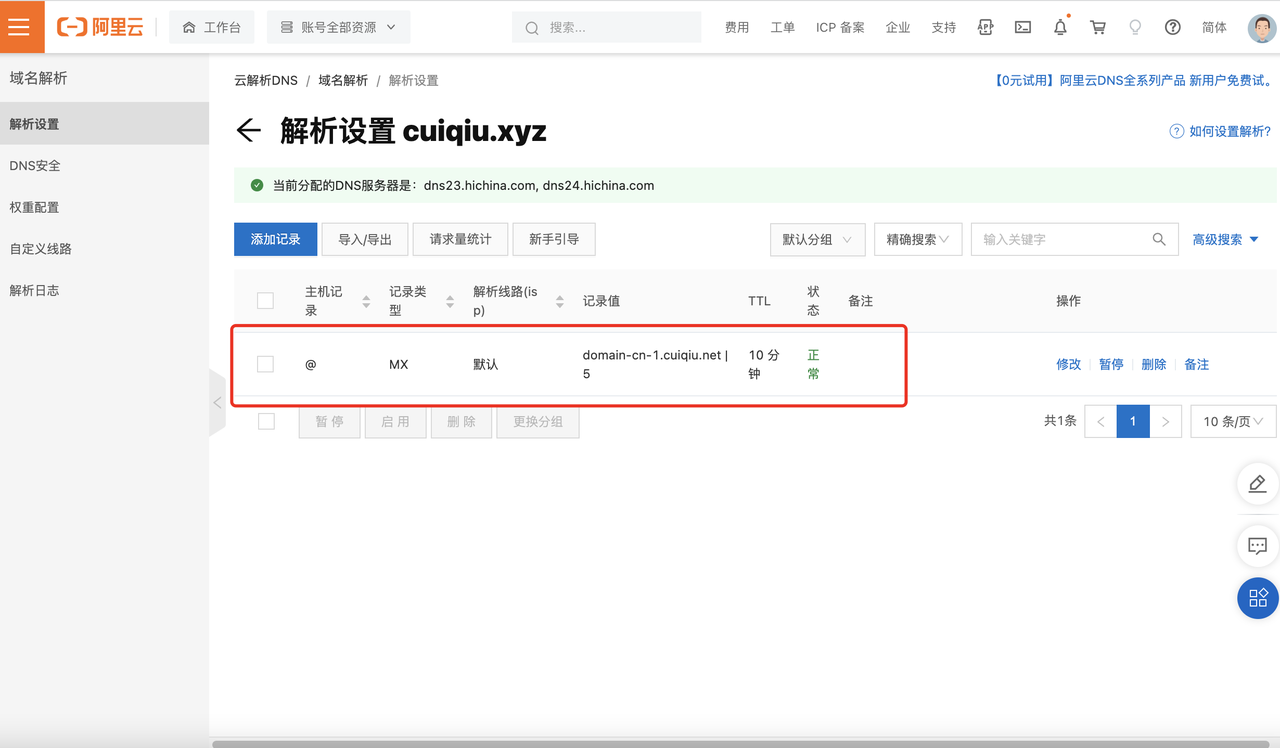This screenshot has height=748, width=1280.
Task: Click the IP tool icon in header
Action: pos(985,28)
